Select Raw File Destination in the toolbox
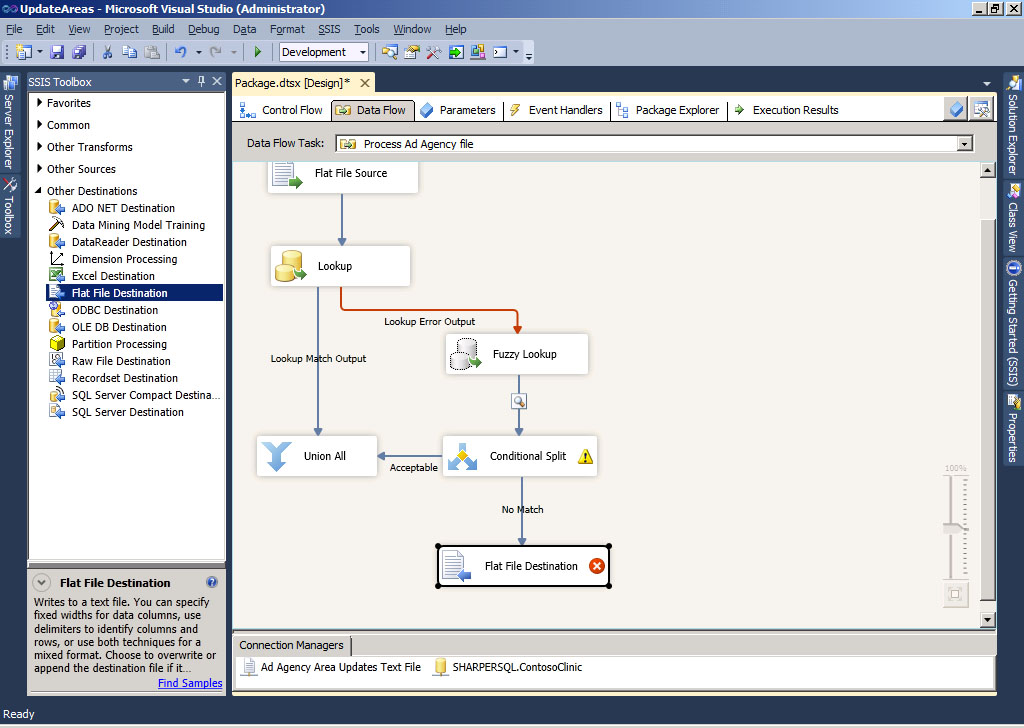Screen dimensions: 1024x728 pos(121,361)
